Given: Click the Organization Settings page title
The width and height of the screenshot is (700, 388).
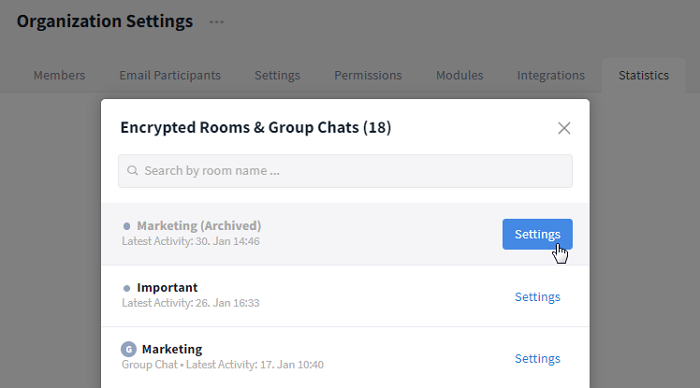Looking at the screenshot, I should pos(105,21).
